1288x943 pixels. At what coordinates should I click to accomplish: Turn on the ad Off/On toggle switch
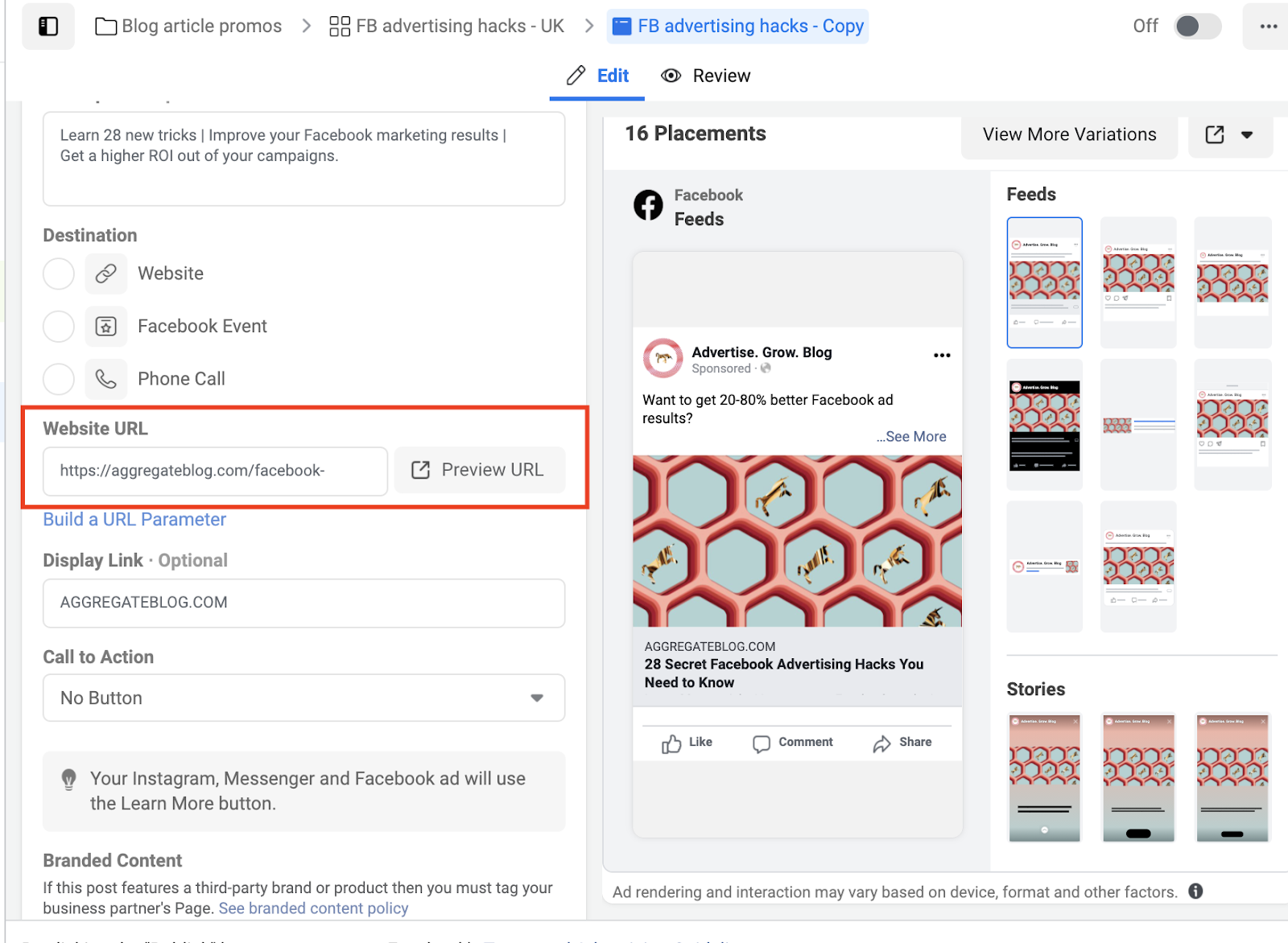1197,27
